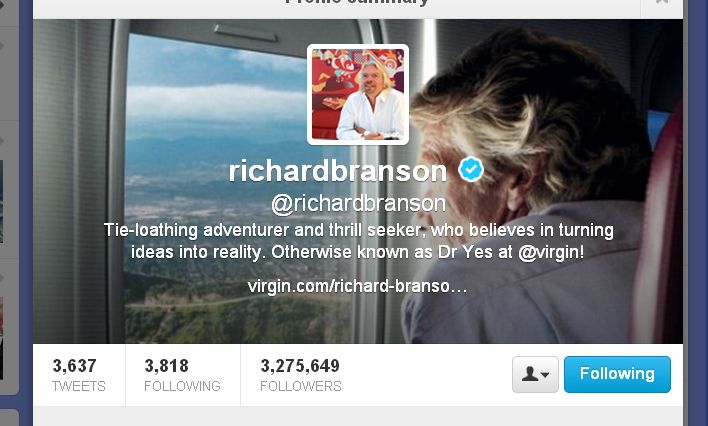Click the airplane window header cover photo

coord(358,181)
